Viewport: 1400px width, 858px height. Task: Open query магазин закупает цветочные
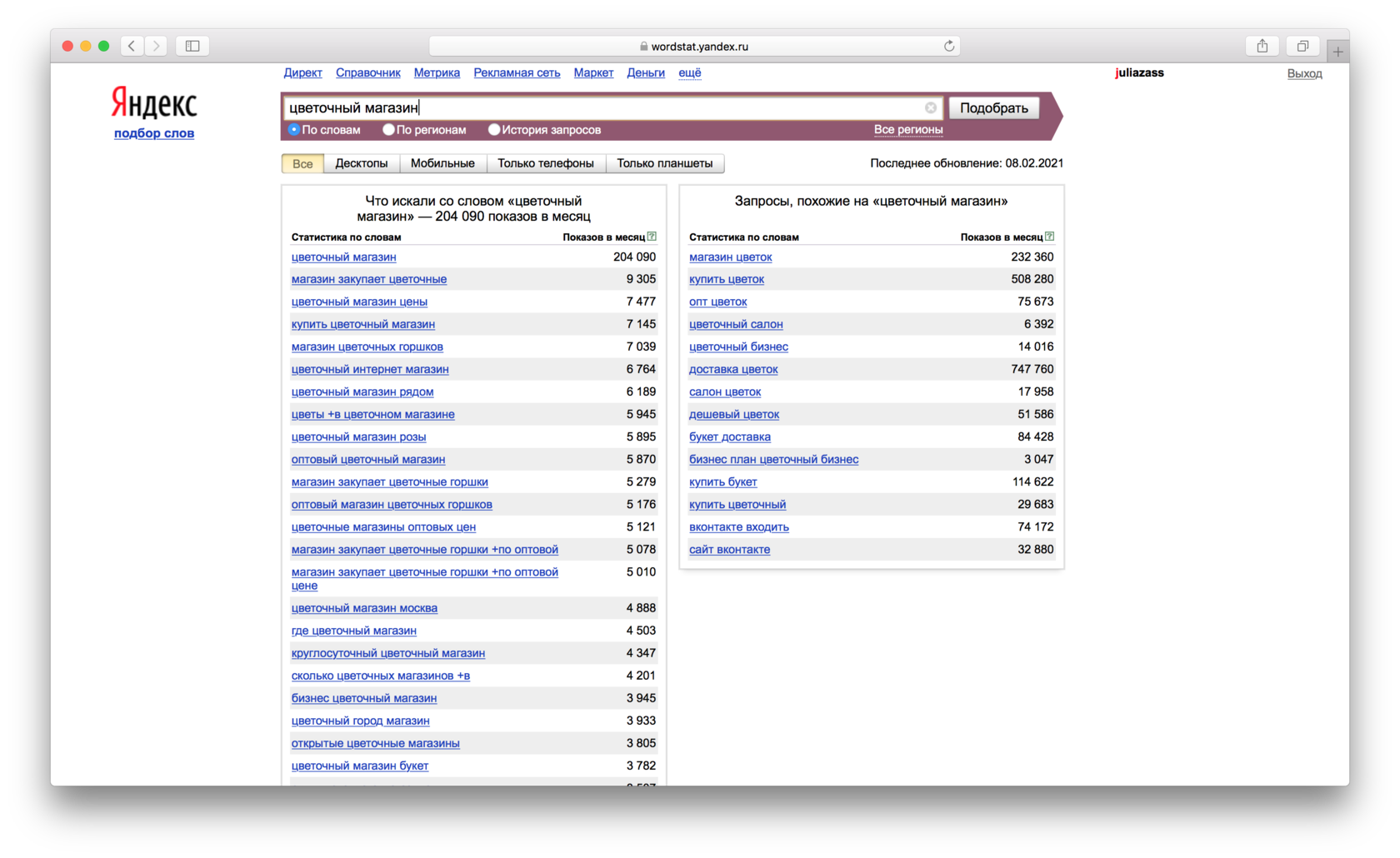(x=369, y=279)
